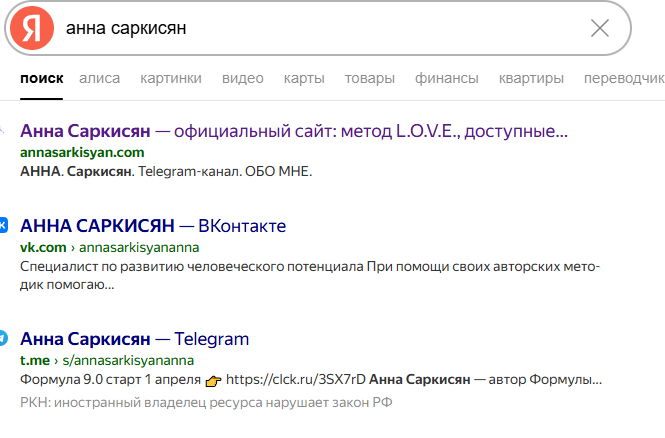Click the VK favicon beside ВКонтакте result

(3, 225)
